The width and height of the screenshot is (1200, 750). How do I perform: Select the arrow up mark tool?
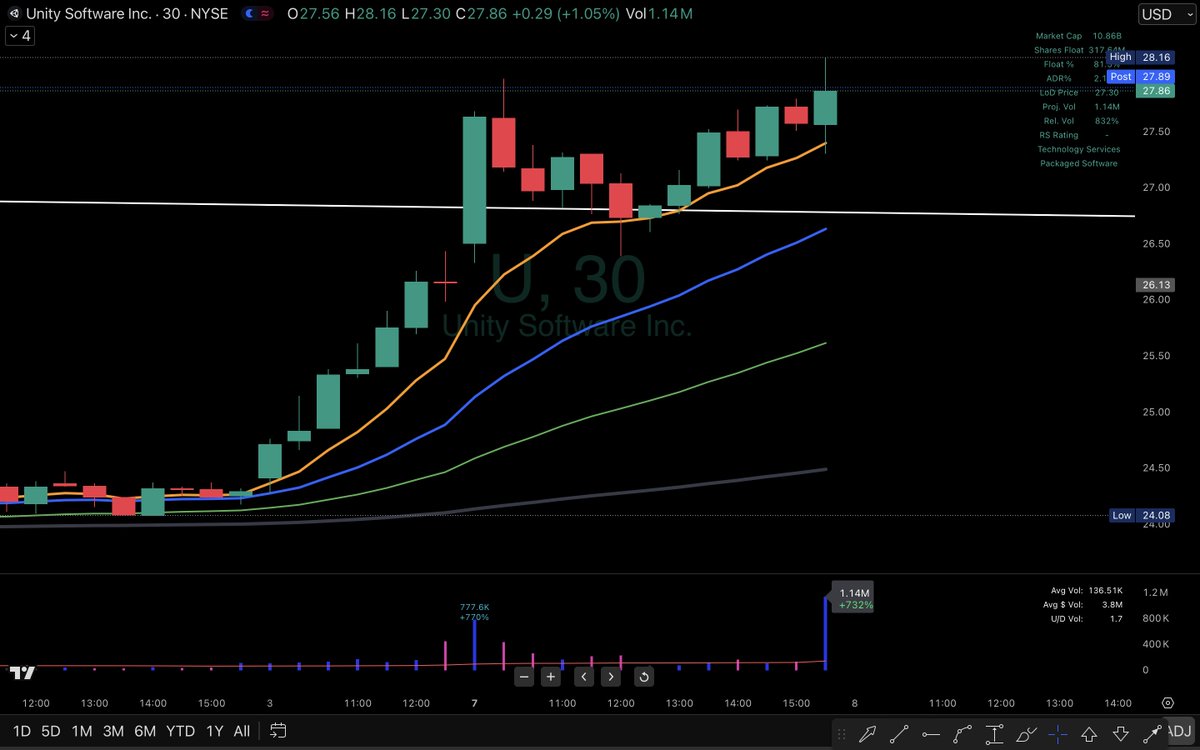point(1090,732)
